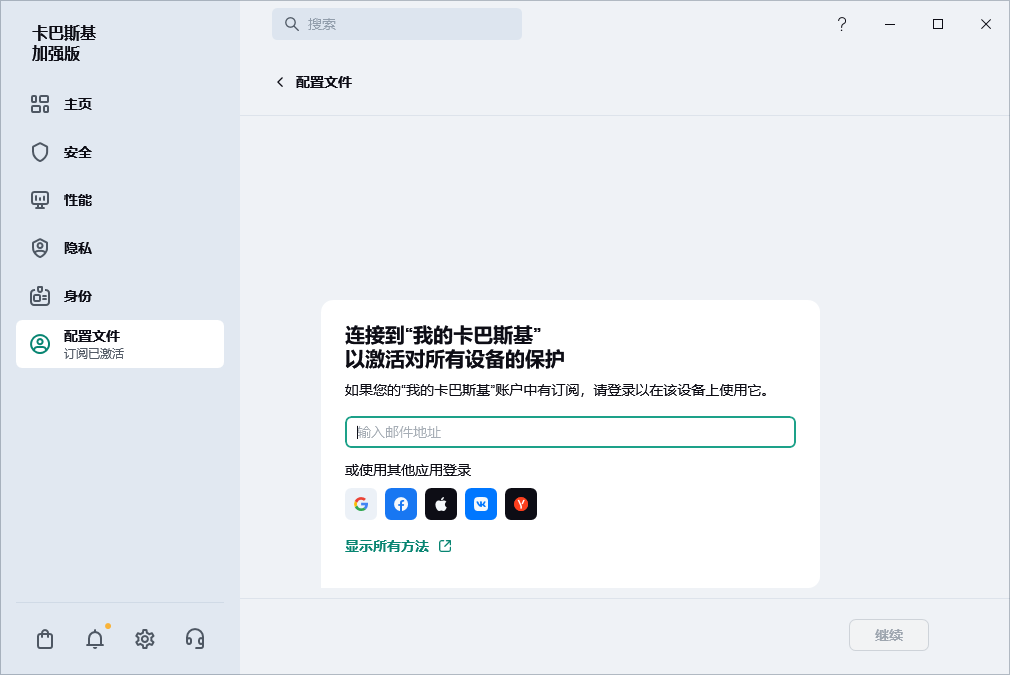The height and width of the screenshot is (675, 1010).
Task: Open the 主页 (Home) section
Action: pos(80,104)
